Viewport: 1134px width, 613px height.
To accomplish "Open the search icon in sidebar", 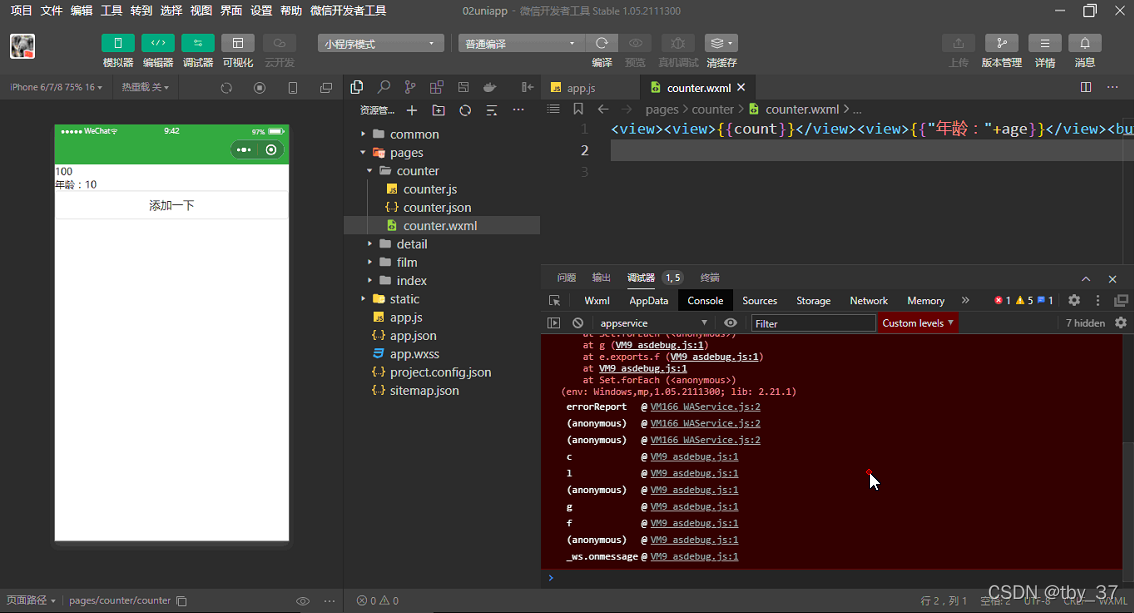I will (383, 87).
